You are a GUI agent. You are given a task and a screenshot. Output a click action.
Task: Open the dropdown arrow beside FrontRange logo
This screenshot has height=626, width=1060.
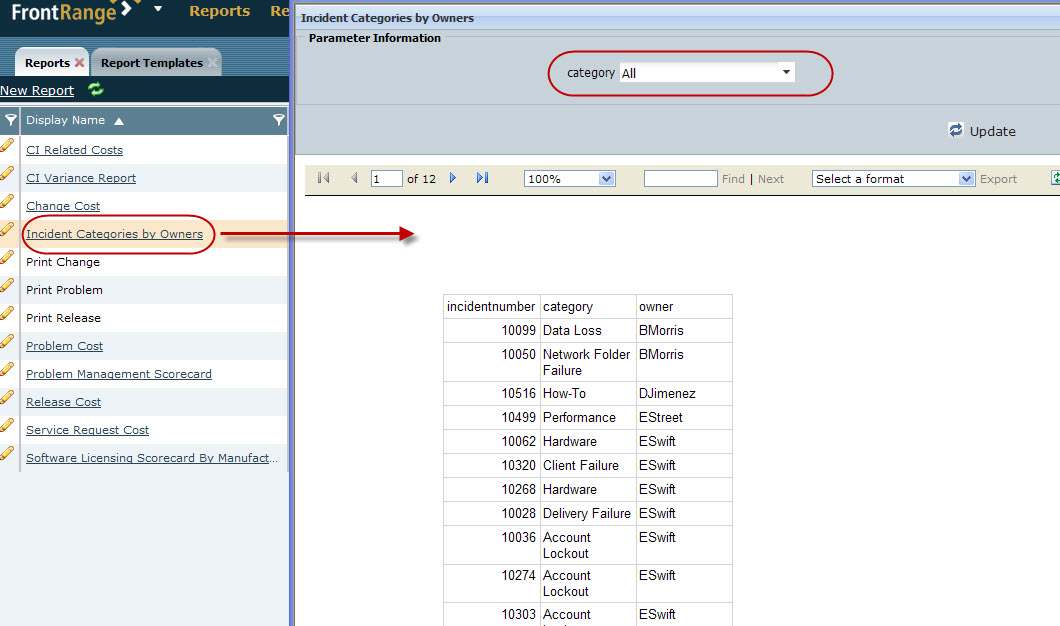[x=158, y=9]
